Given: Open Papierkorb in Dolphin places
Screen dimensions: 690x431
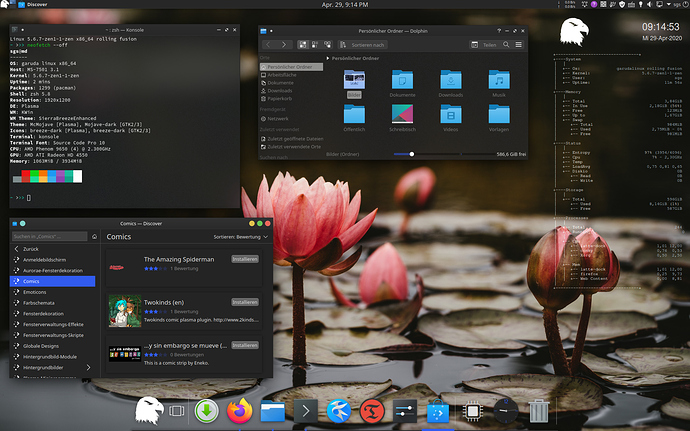Looking at the screenshot, I should [x=279, y=99].
